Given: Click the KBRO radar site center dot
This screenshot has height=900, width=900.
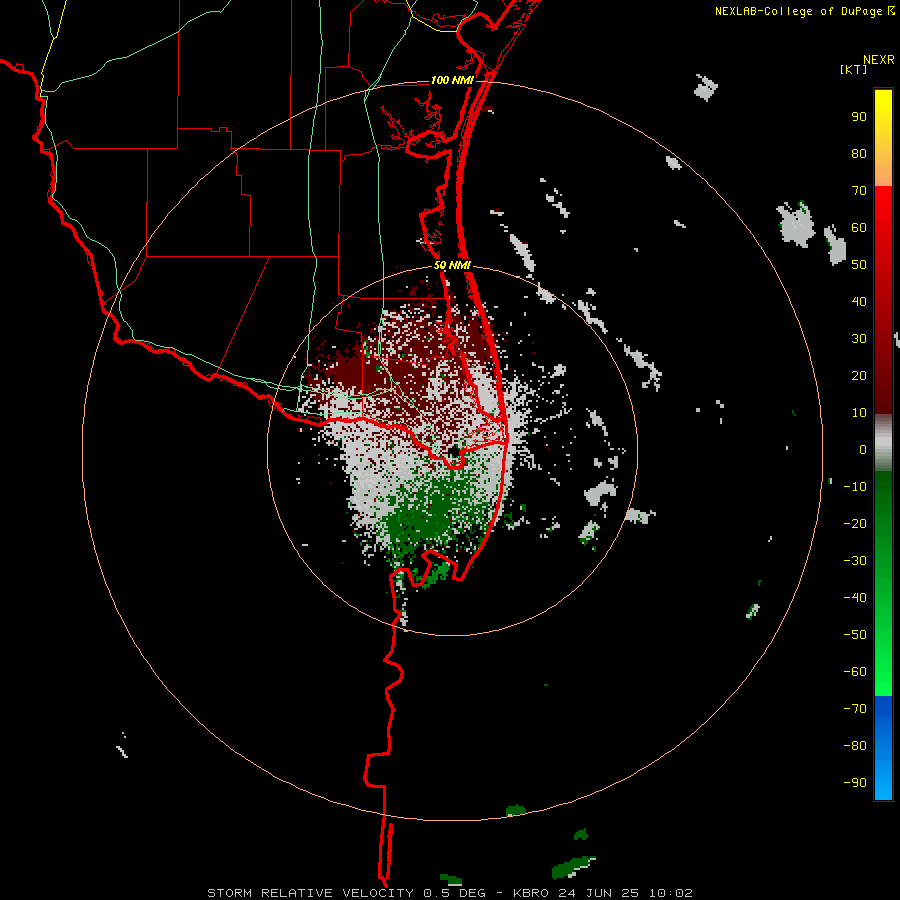Looking at the screenshot, I should point(453,451).
